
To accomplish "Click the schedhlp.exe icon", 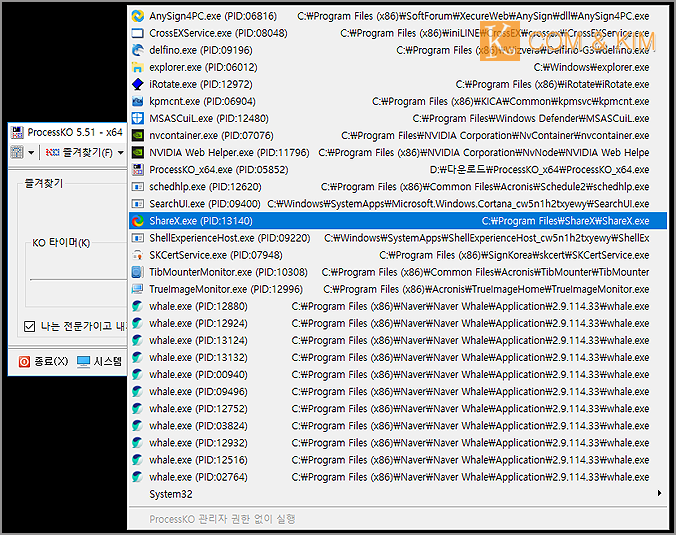I will [138, 187].
